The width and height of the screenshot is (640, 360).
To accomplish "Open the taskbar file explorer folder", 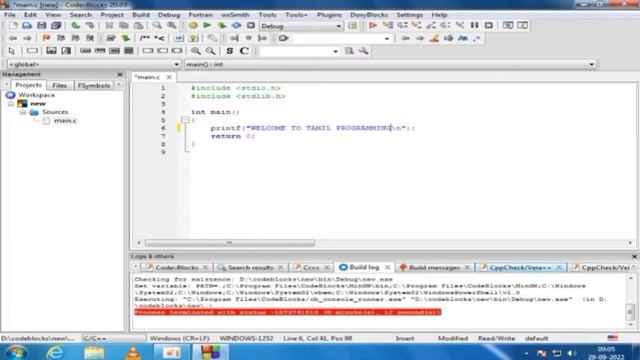I will coord(94,352).
